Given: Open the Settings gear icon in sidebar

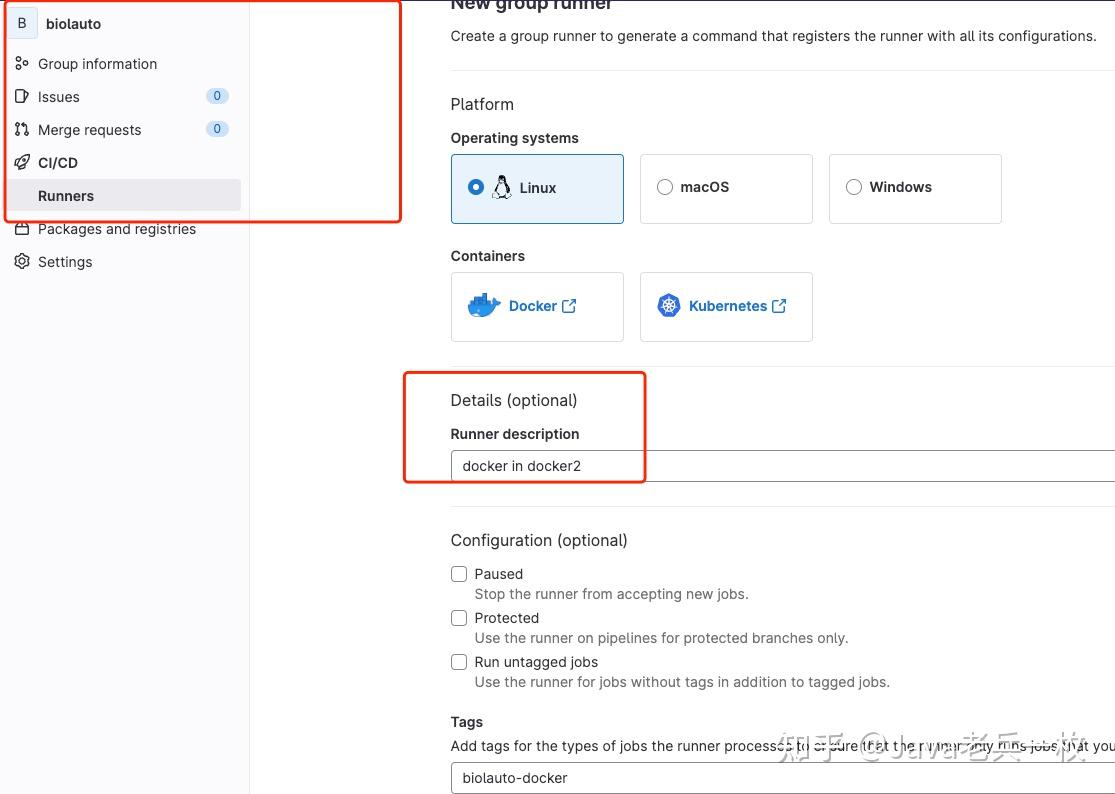Looking at the screenshot, I should pos(21,261).
